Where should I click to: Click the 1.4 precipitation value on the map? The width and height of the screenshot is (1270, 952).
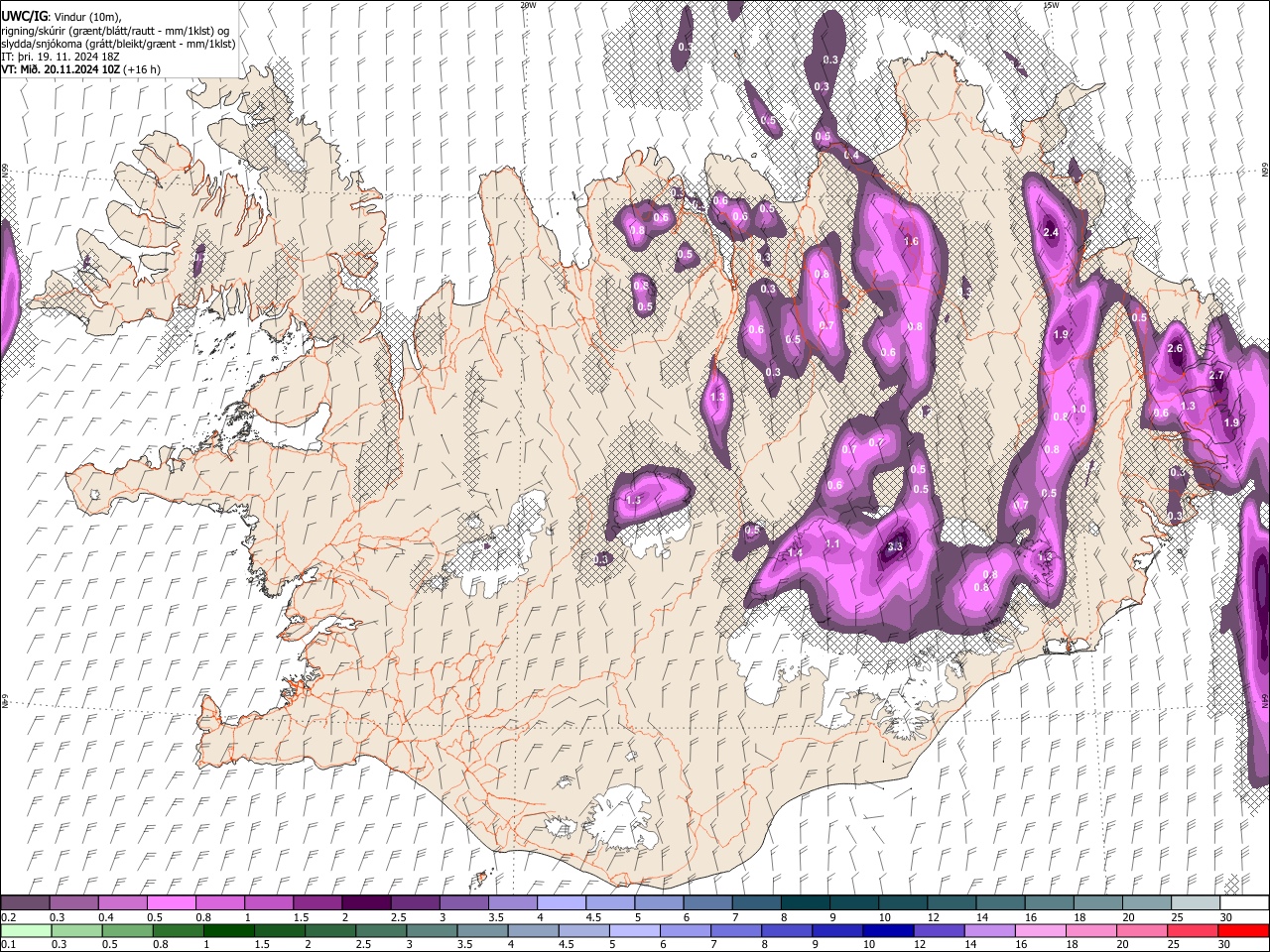coord(795,552)
